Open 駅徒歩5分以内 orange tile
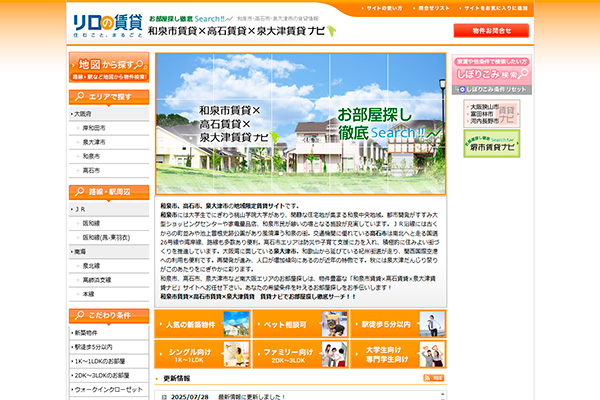This screenshot has width=600, height=400. click(398, 324)
